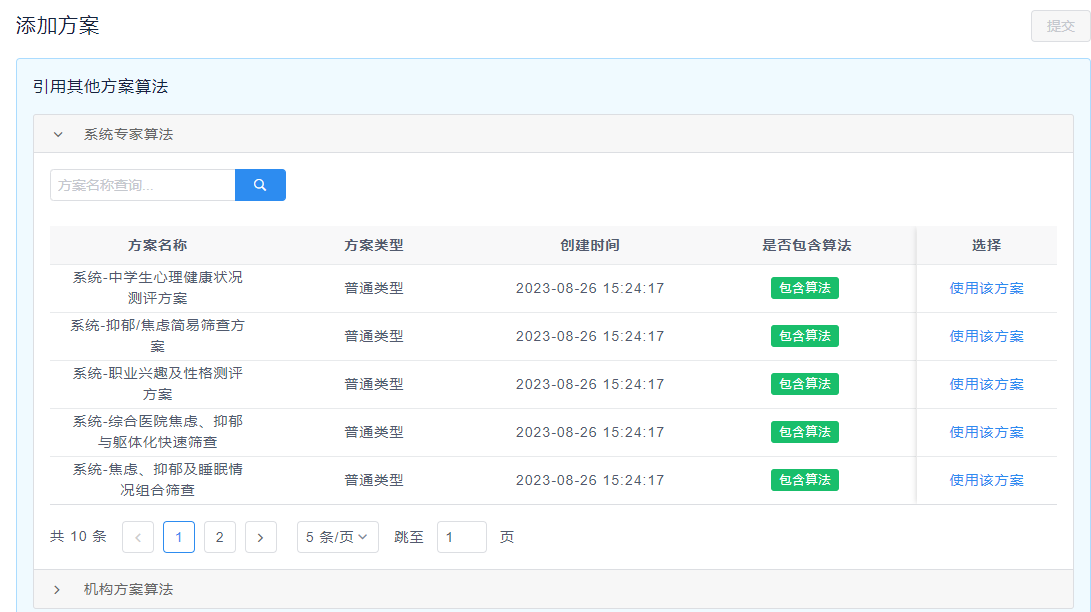
Task: Go to previous page arrow
Action: pyautogui.click(x=138, y=537)
